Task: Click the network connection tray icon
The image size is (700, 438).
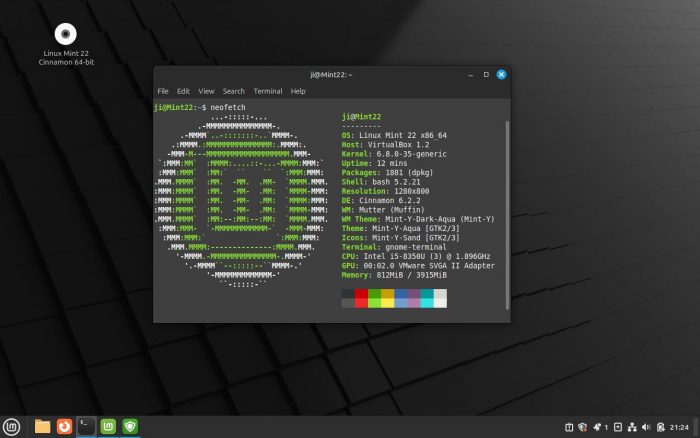Action: [632, 427]
